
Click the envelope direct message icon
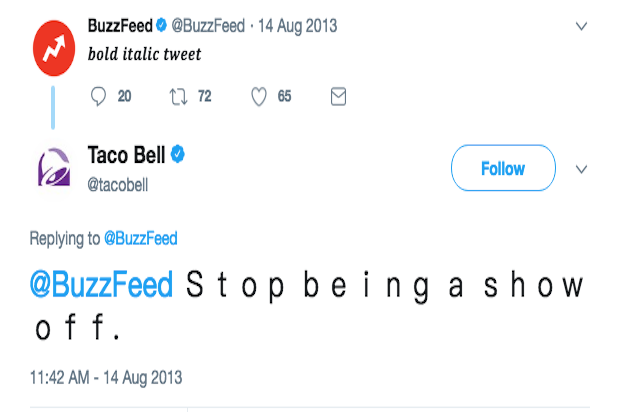pos(338,96)
